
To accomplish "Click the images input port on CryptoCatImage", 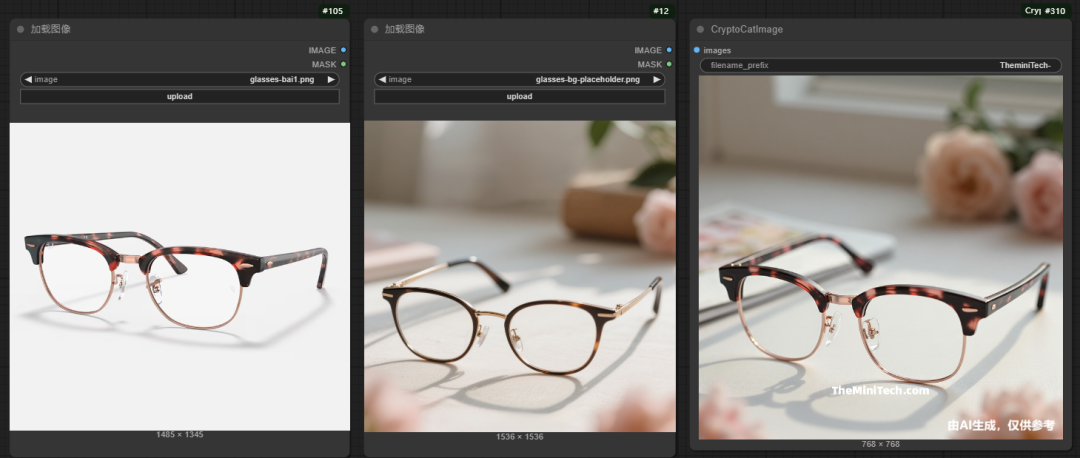I will (x=697, y=50).
